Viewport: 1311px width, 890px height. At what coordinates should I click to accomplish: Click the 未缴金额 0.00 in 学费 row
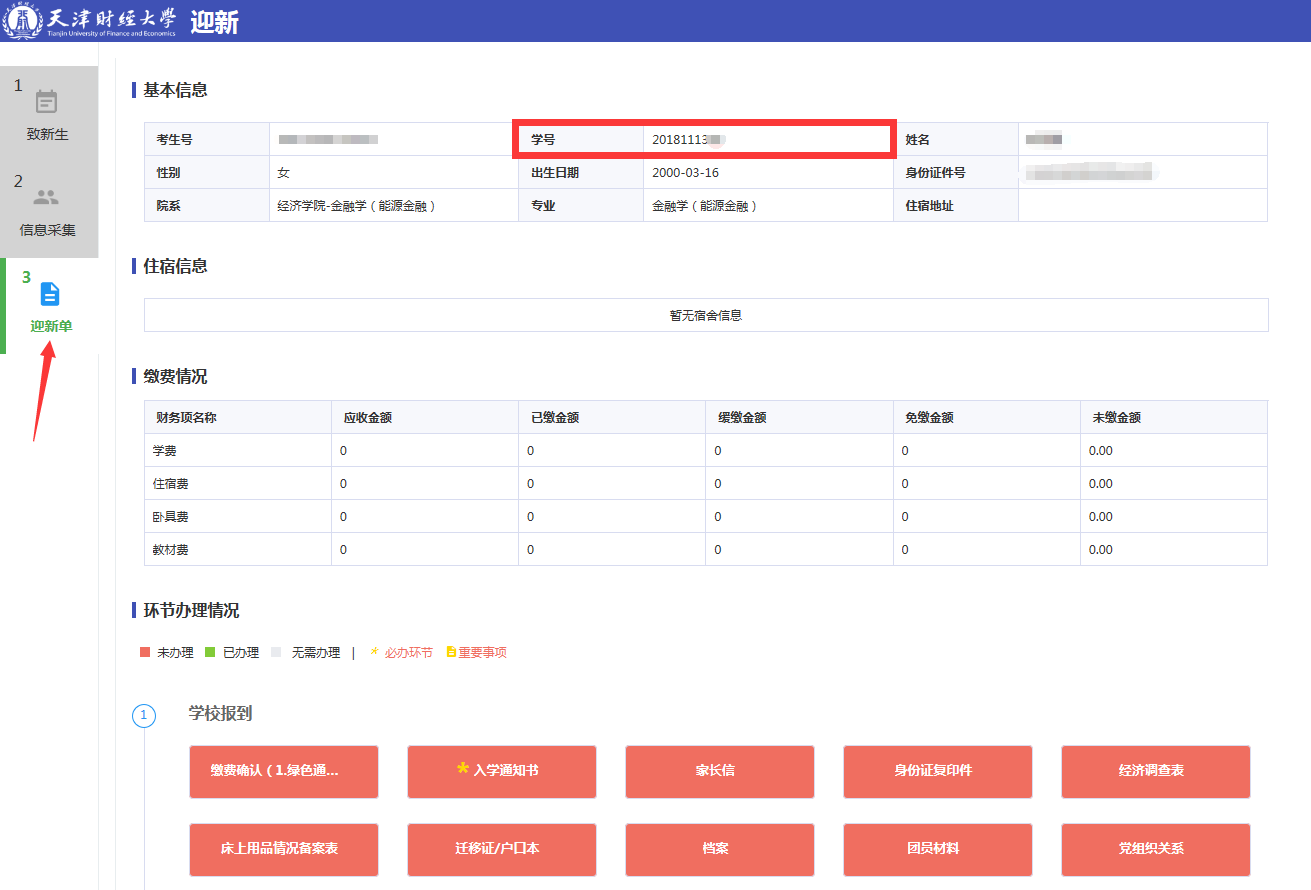(1100, 451)
